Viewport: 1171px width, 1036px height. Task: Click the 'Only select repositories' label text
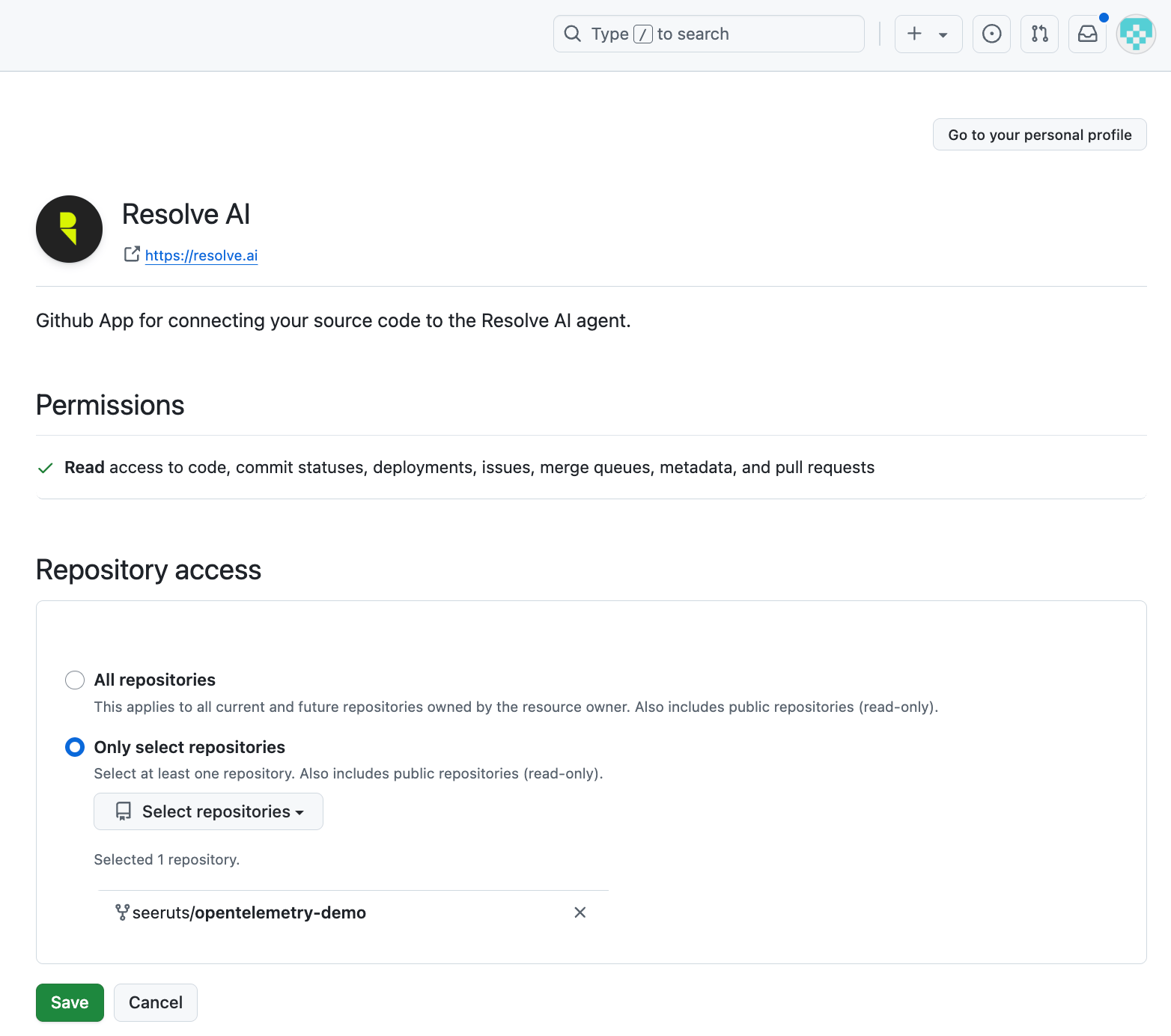tap(189, 747)
